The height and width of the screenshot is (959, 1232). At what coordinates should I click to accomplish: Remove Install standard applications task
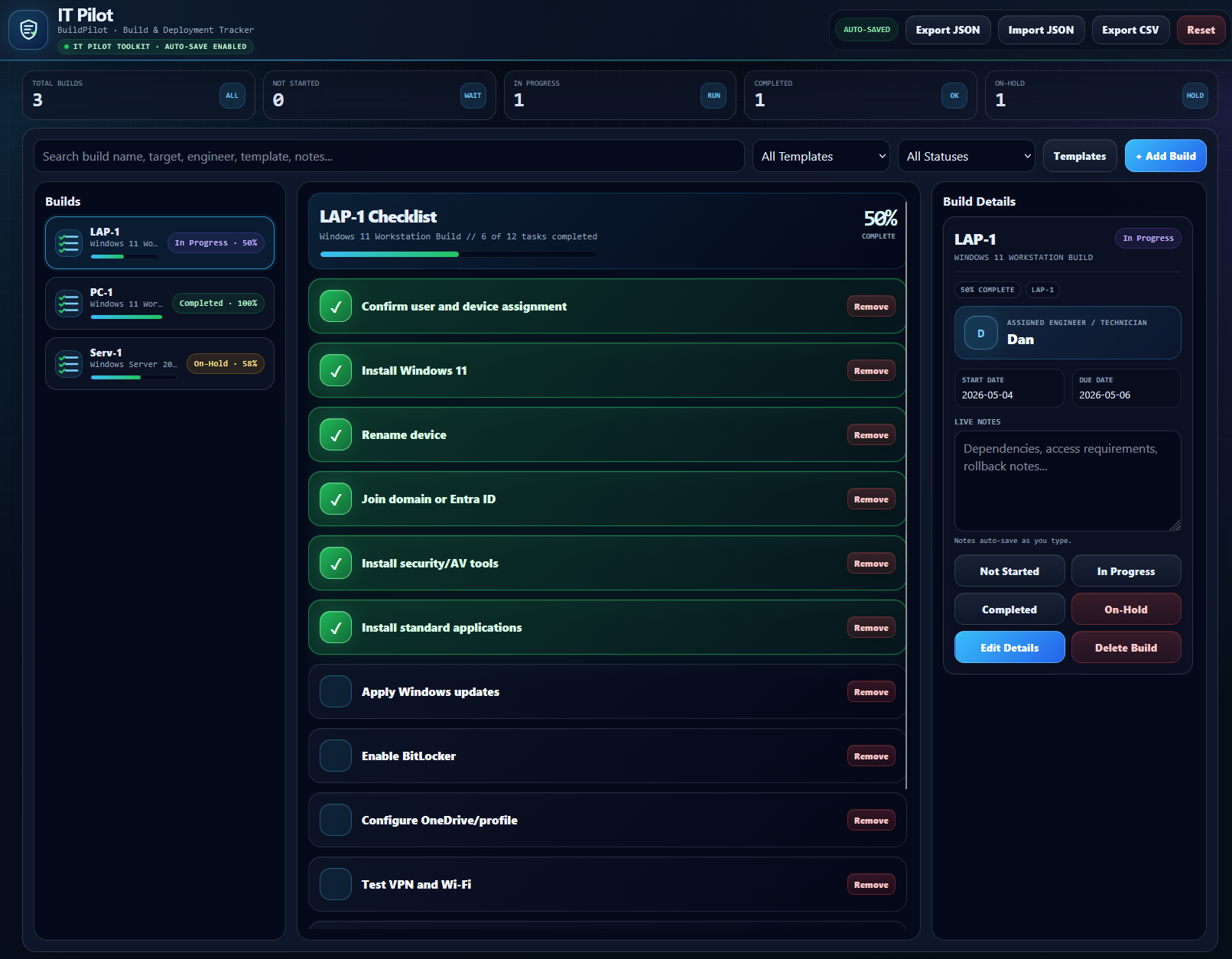pos(871,628)
